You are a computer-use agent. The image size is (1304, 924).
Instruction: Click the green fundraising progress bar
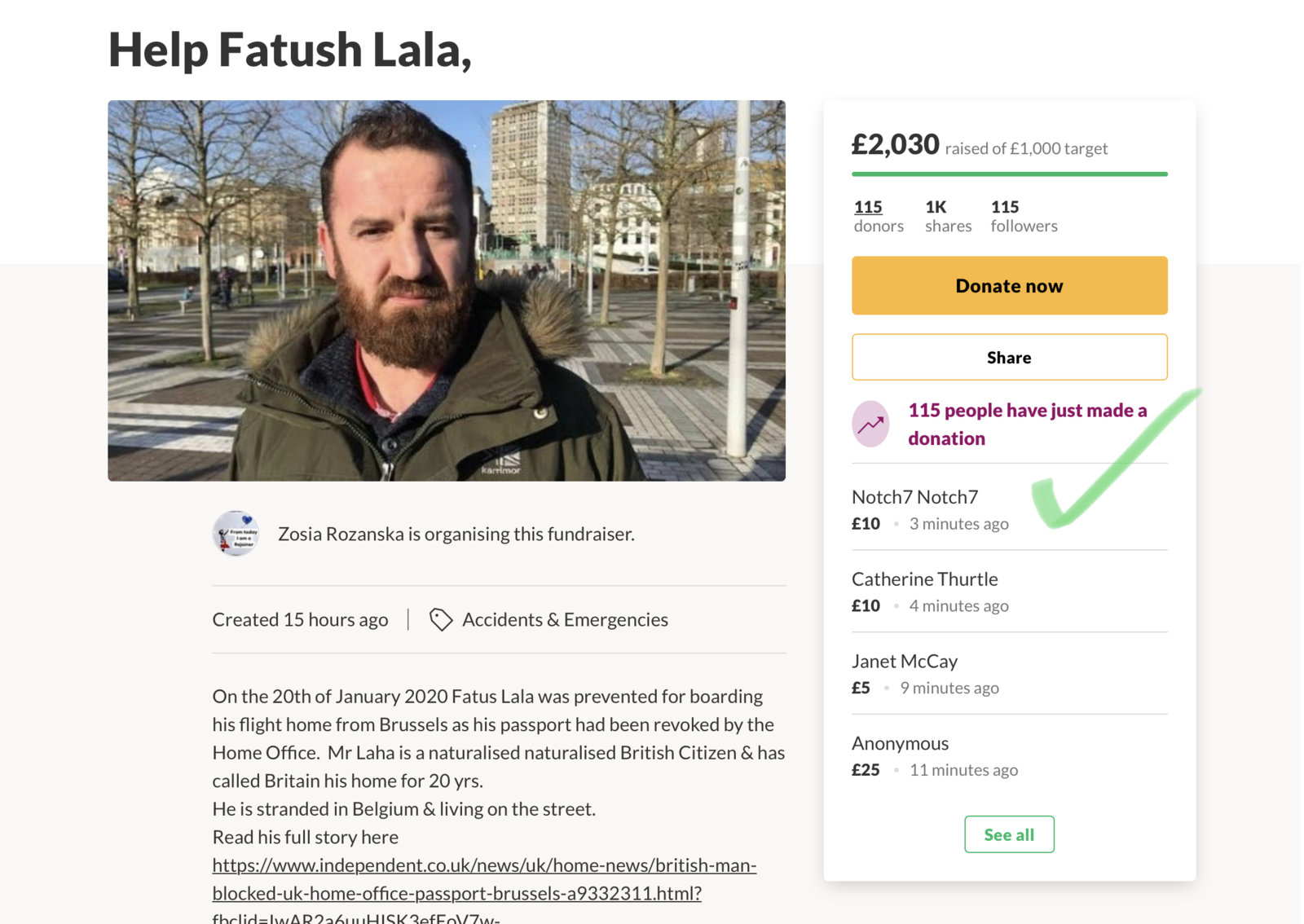click(x=1009, y=174)
